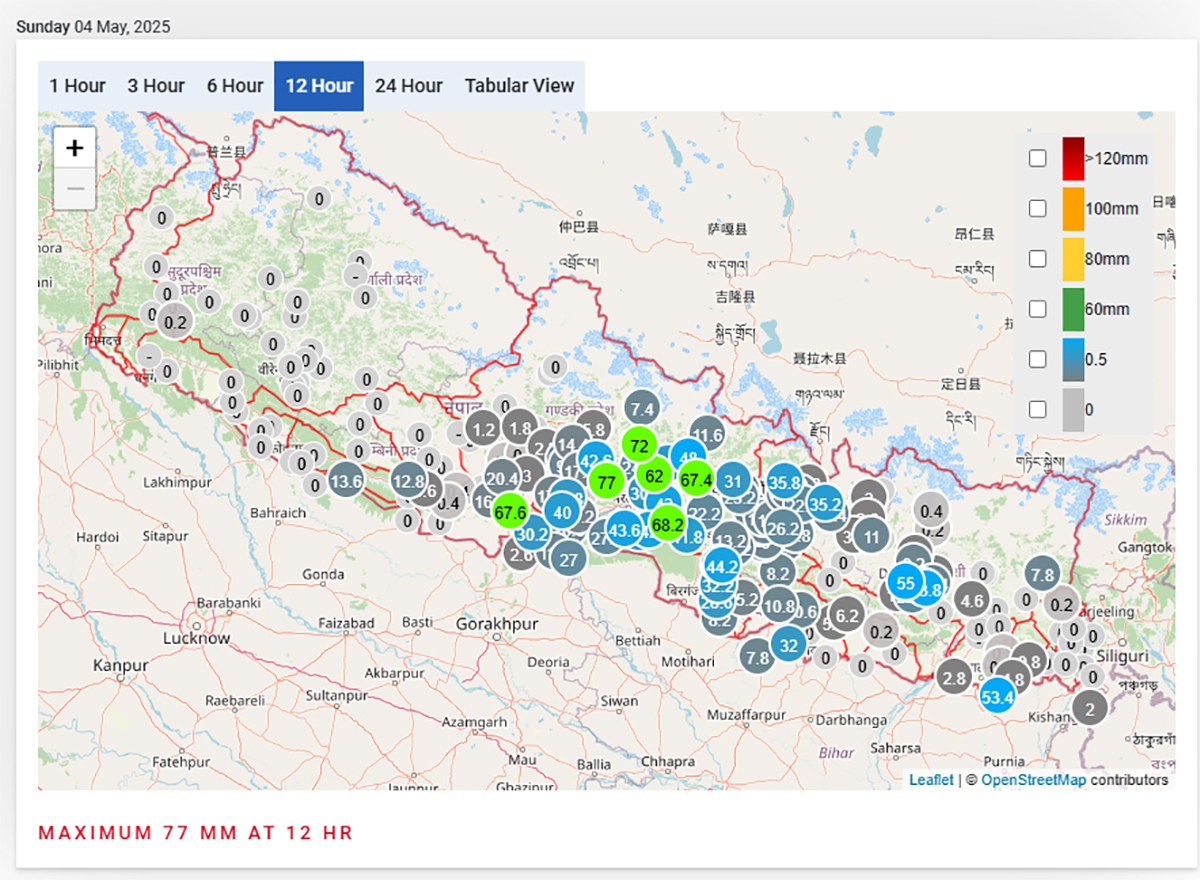Click the Siliguri label on the map
The width and height of the screenshot is (1200, 880).
tap(1122, 656)
